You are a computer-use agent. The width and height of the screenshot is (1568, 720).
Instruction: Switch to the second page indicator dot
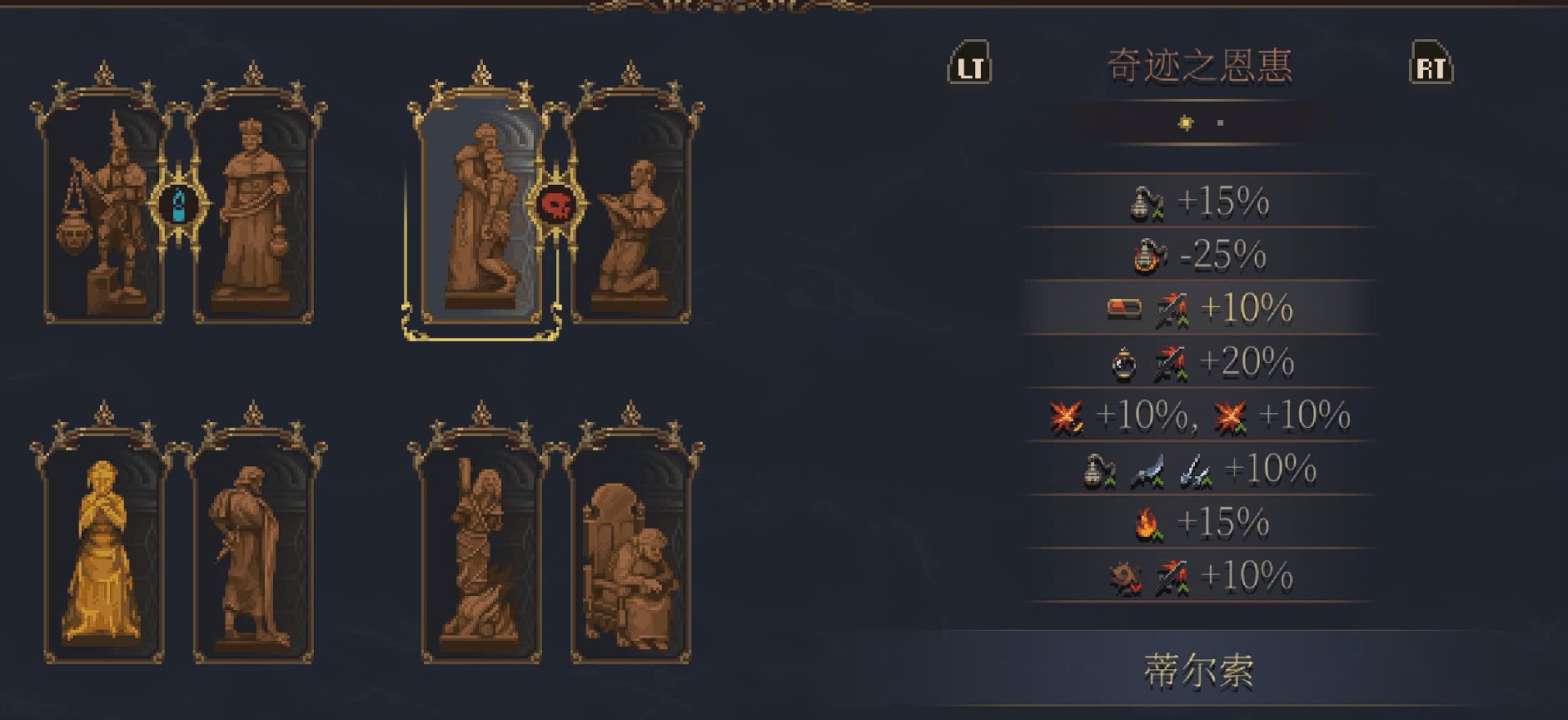coord(1220,123)
